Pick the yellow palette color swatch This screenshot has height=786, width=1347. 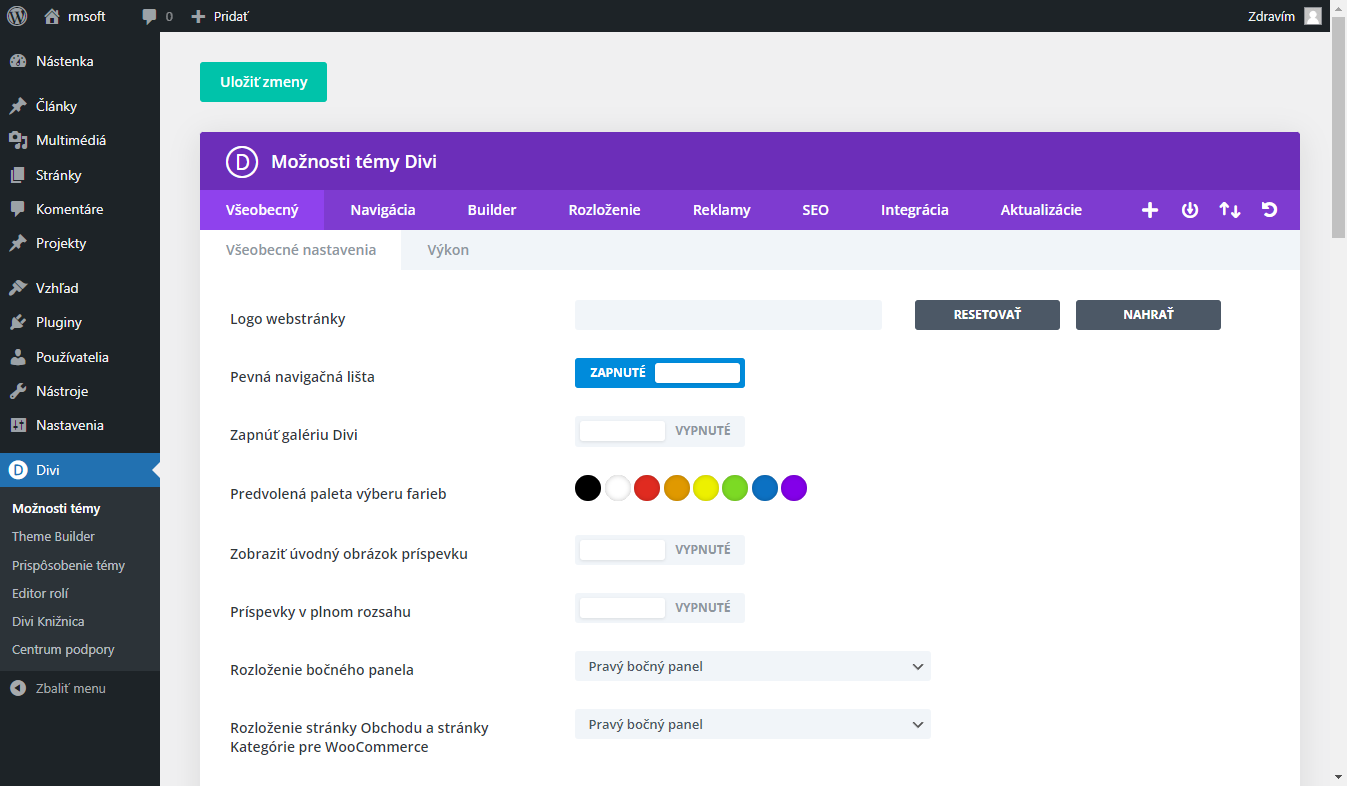(x=706, y=488)
